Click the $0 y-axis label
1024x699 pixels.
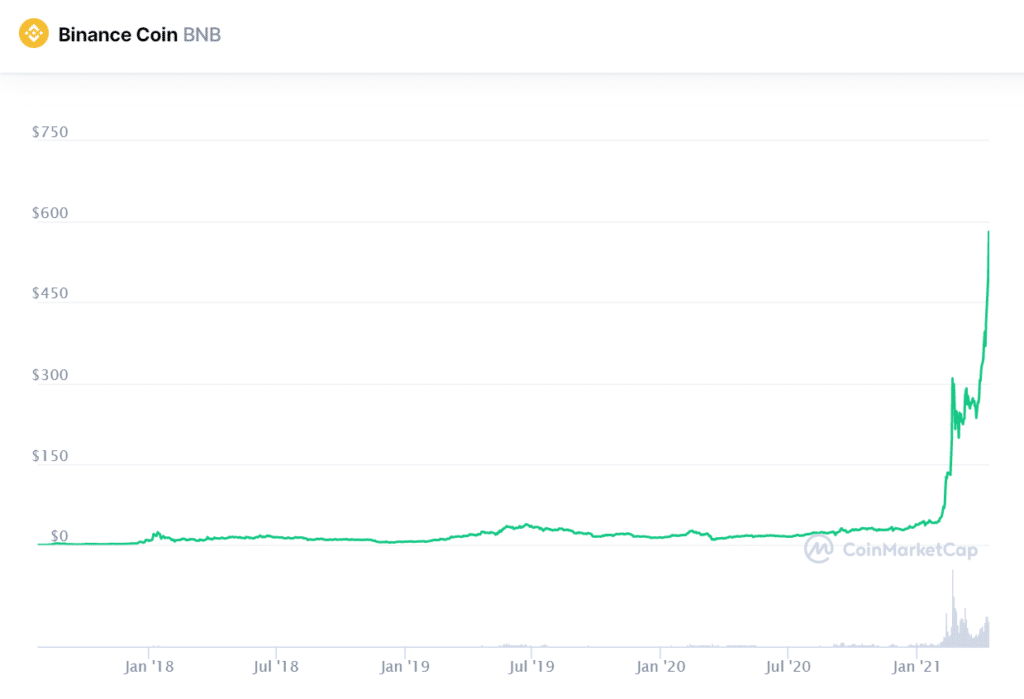pos(59,536)
